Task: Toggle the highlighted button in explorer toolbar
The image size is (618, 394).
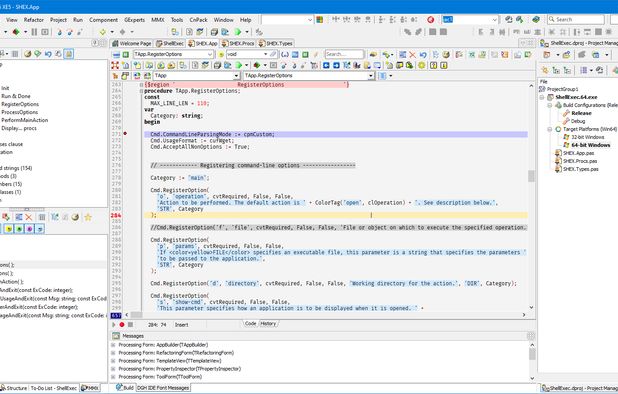Action: [x=69, y=54]
